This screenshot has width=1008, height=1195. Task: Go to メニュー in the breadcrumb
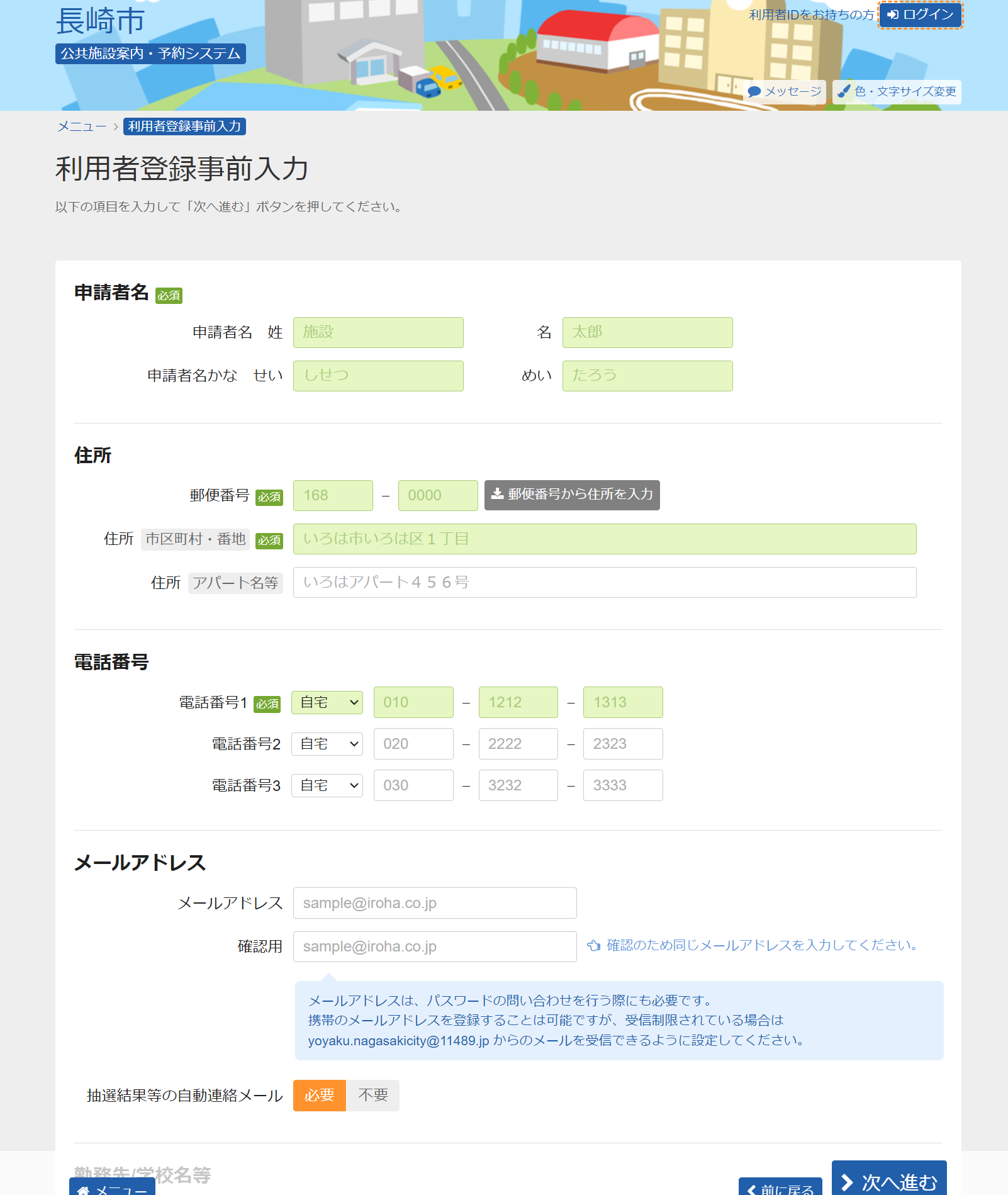point(82,126)
